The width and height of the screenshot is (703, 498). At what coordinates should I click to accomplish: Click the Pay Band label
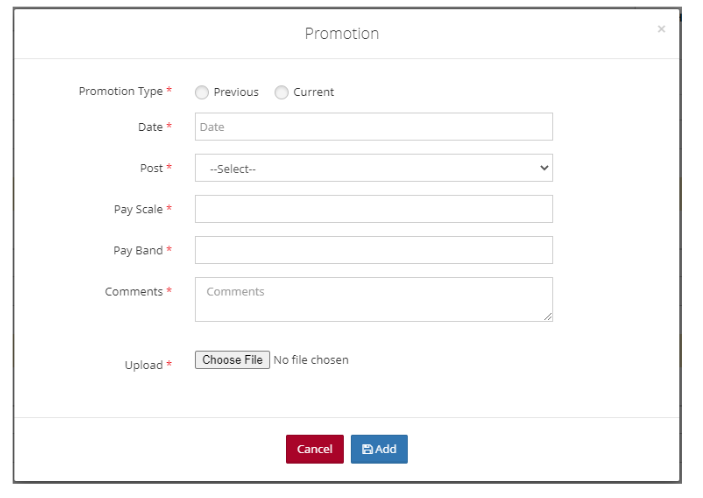point(138,250)
